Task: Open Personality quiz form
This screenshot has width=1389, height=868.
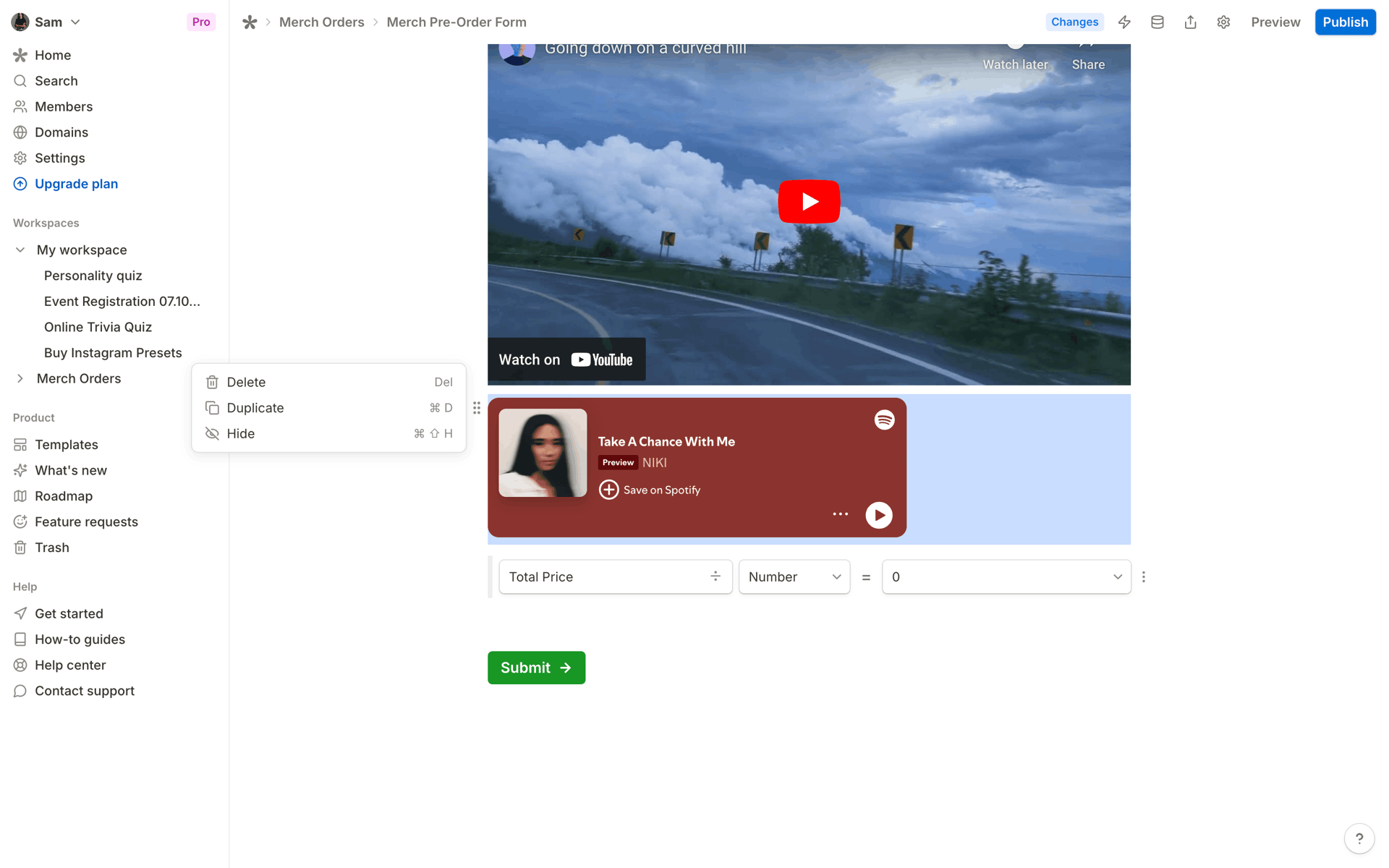Action: 93,276
